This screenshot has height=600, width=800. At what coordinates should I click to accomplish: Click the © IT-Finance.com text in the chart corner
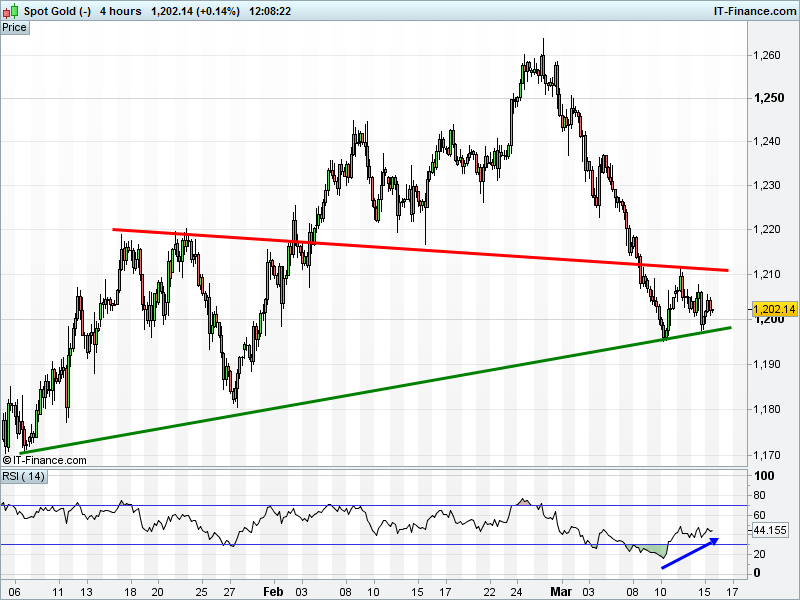coord(44,460)
